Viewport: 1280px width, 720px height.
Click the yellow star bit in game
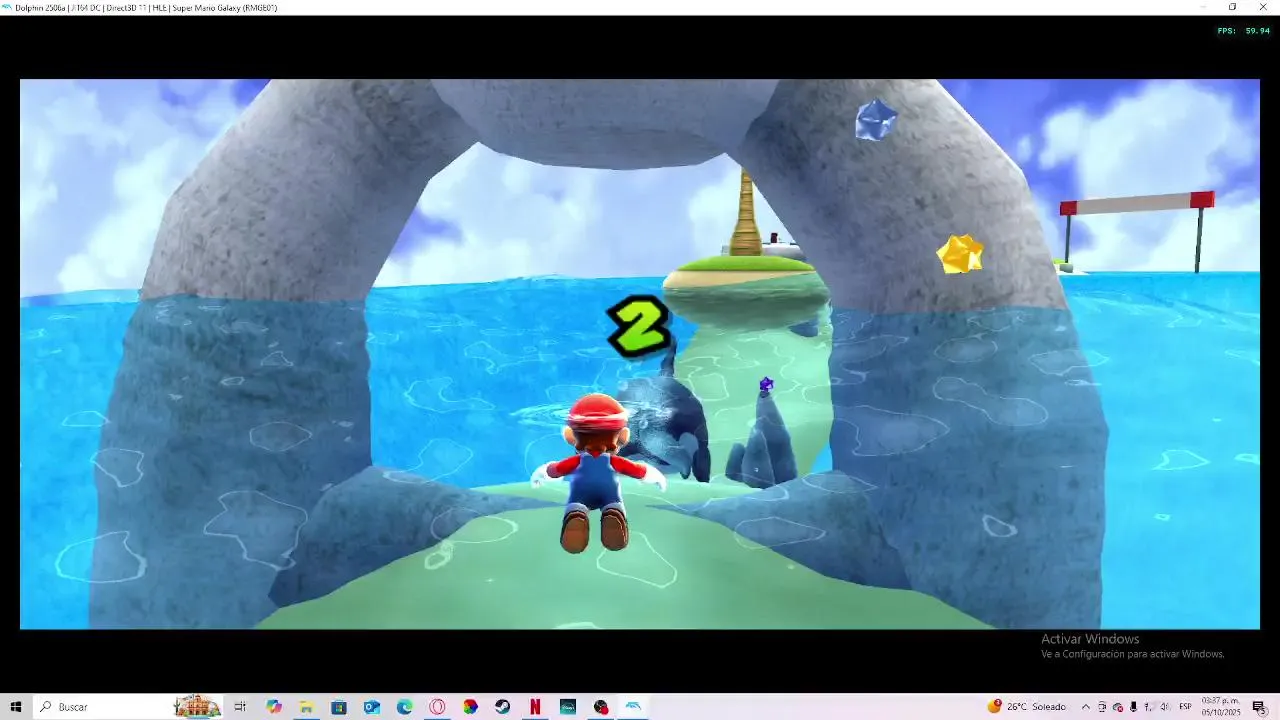pos(960,254)
